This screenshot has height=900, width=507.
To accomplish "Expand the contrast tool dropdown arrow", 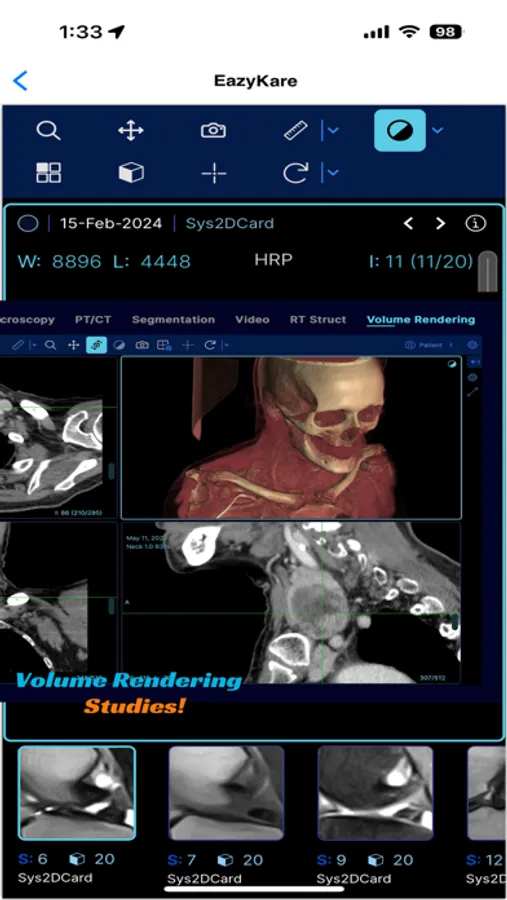I will (438, 130).
